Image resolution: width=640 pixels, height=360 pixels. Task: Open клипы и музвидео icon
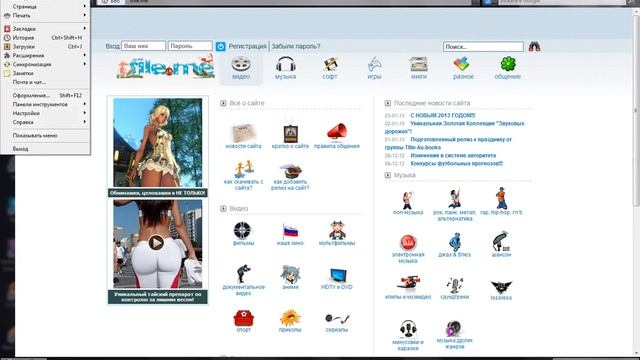click(x=408, y=284)
